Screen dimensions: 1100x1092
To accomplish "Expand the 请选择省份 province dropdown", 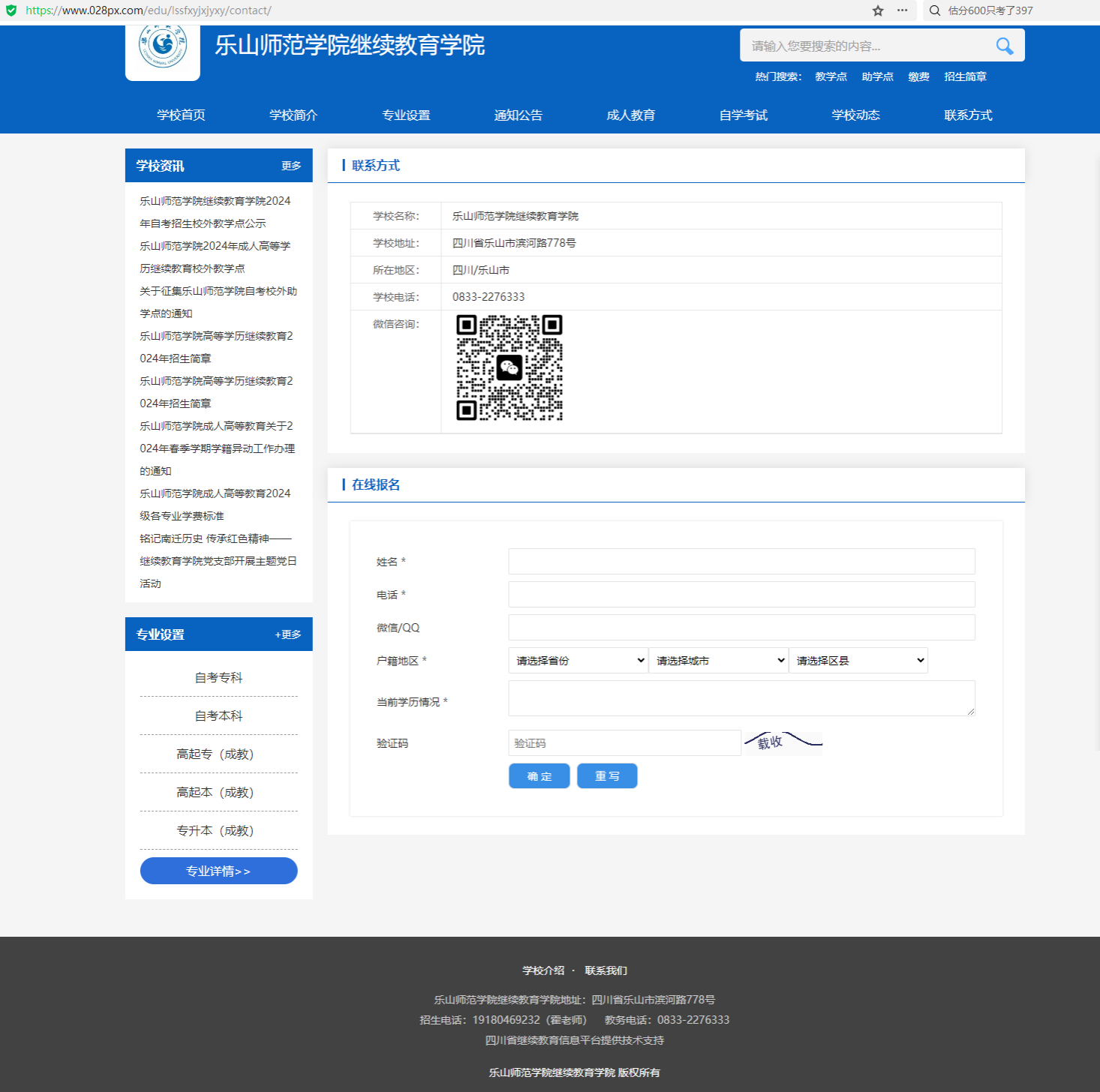I will click(578, 661).
